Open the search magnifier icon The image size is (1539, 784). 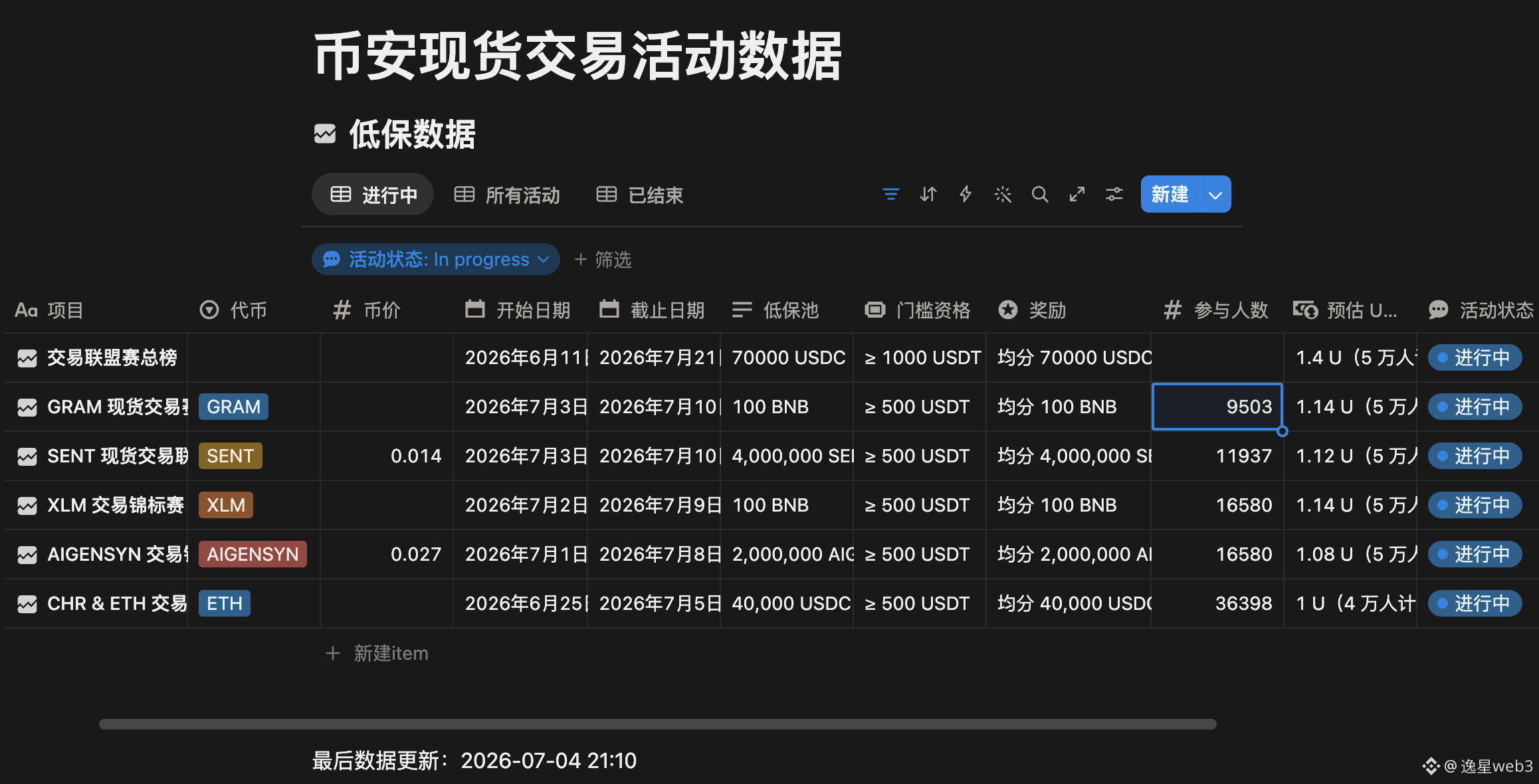pyautogui.click(x=1040, y=195)
